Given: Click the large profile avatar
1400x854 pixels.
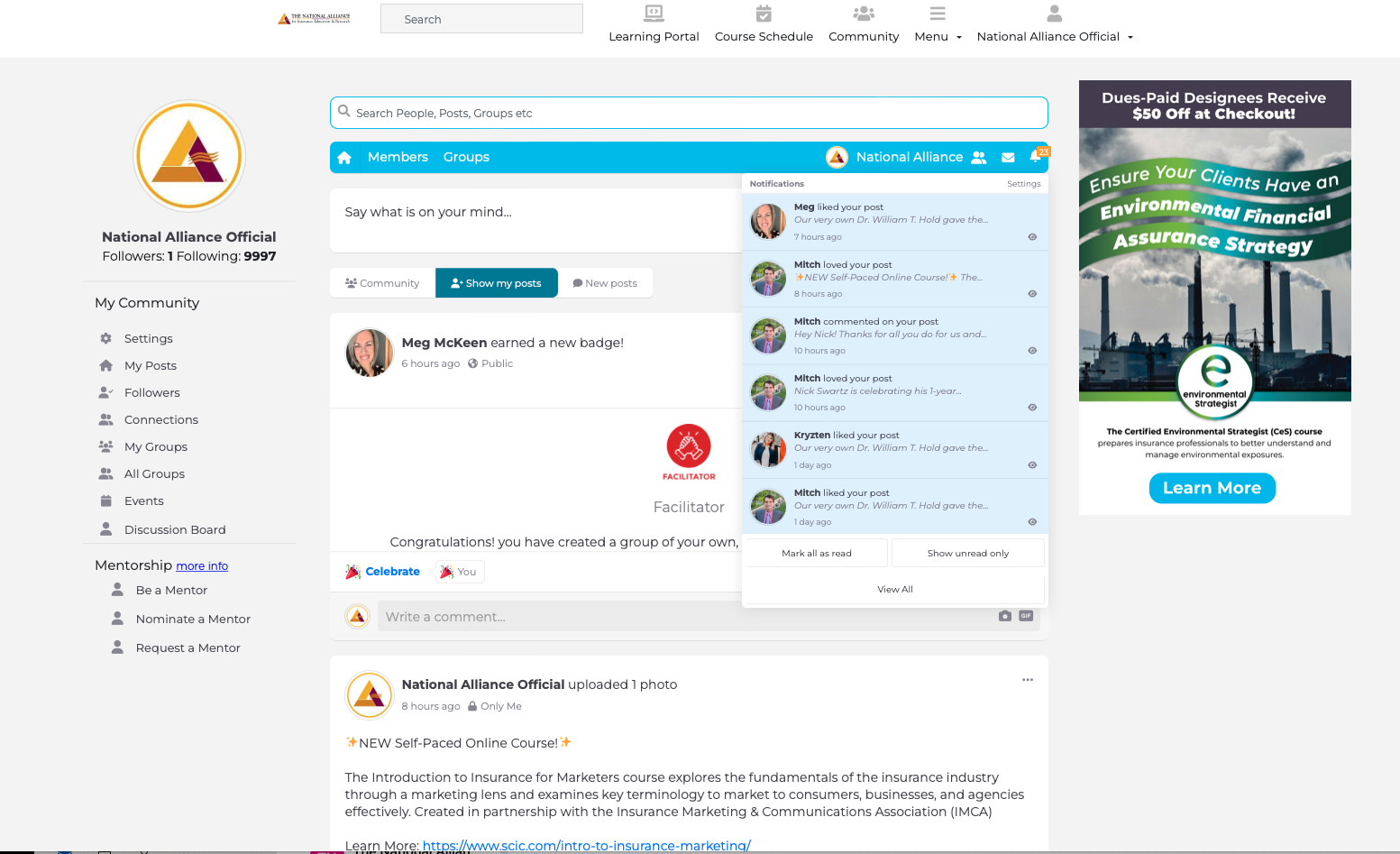Looking at the screenshot, I should point(189,156).
